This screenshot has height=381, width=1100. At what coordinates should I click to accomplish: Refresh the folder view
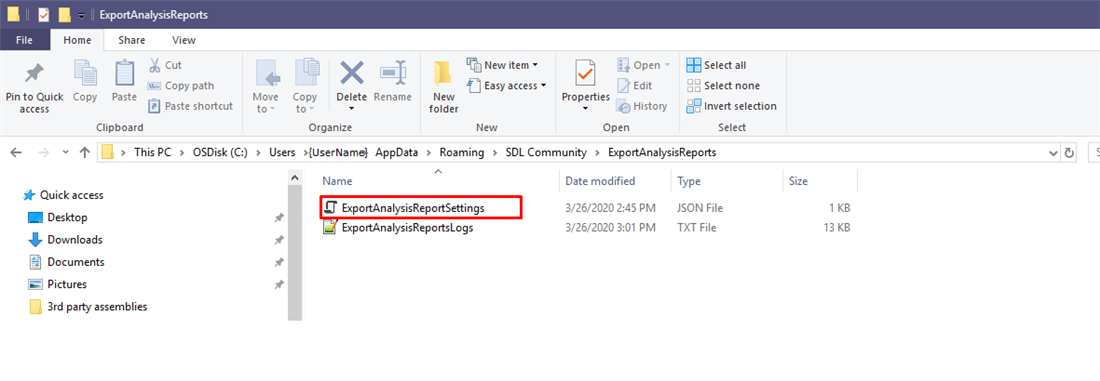(1069, 152)
